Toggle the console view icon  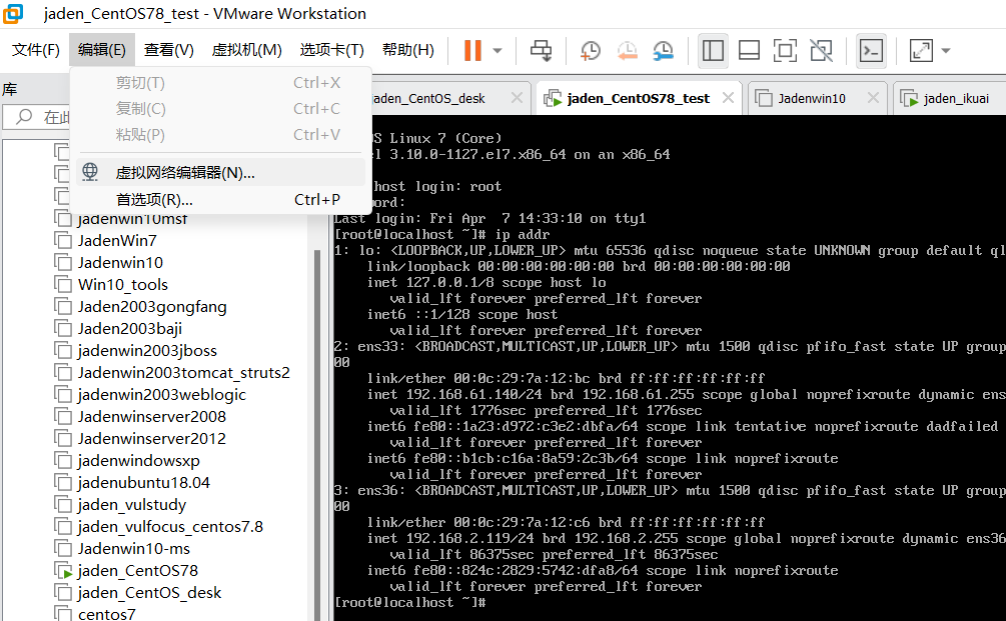point(871,50)
